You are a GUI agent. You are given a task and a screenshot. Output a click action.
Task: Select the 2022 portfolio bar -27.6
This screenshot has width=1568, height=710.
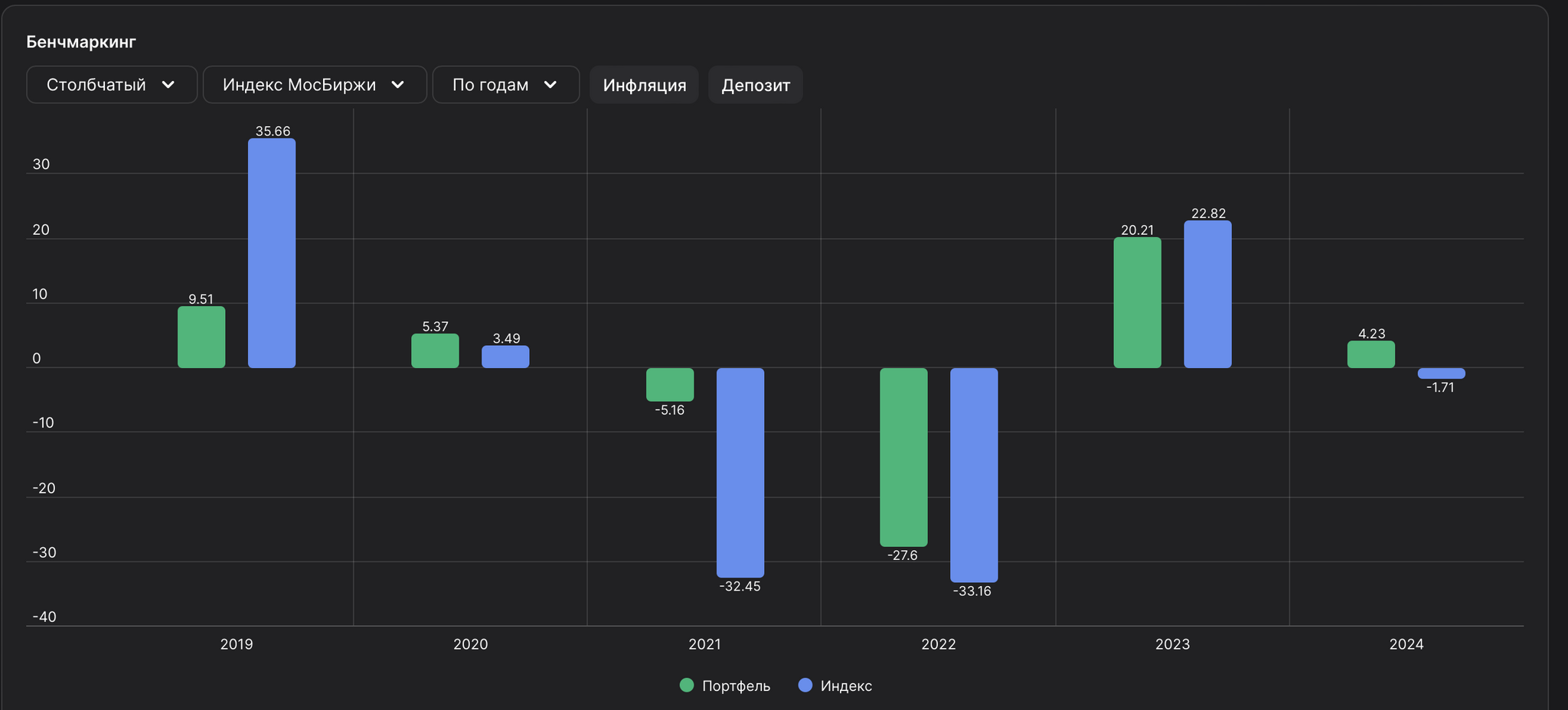[903, 458]
